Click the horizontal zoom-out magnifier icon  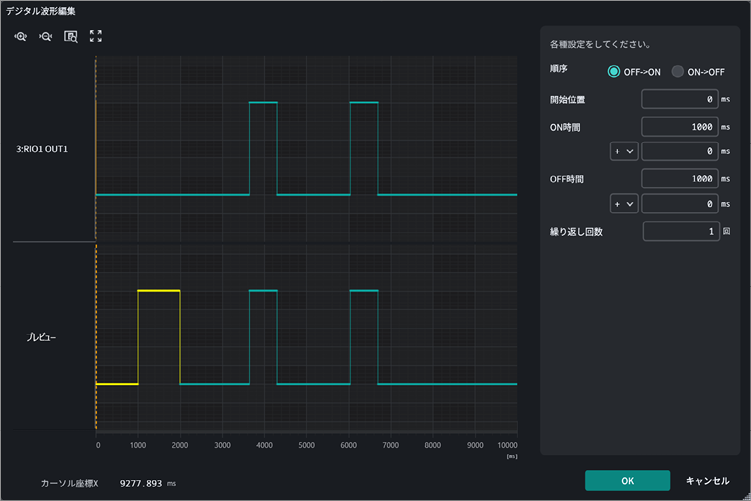point(46,36)
